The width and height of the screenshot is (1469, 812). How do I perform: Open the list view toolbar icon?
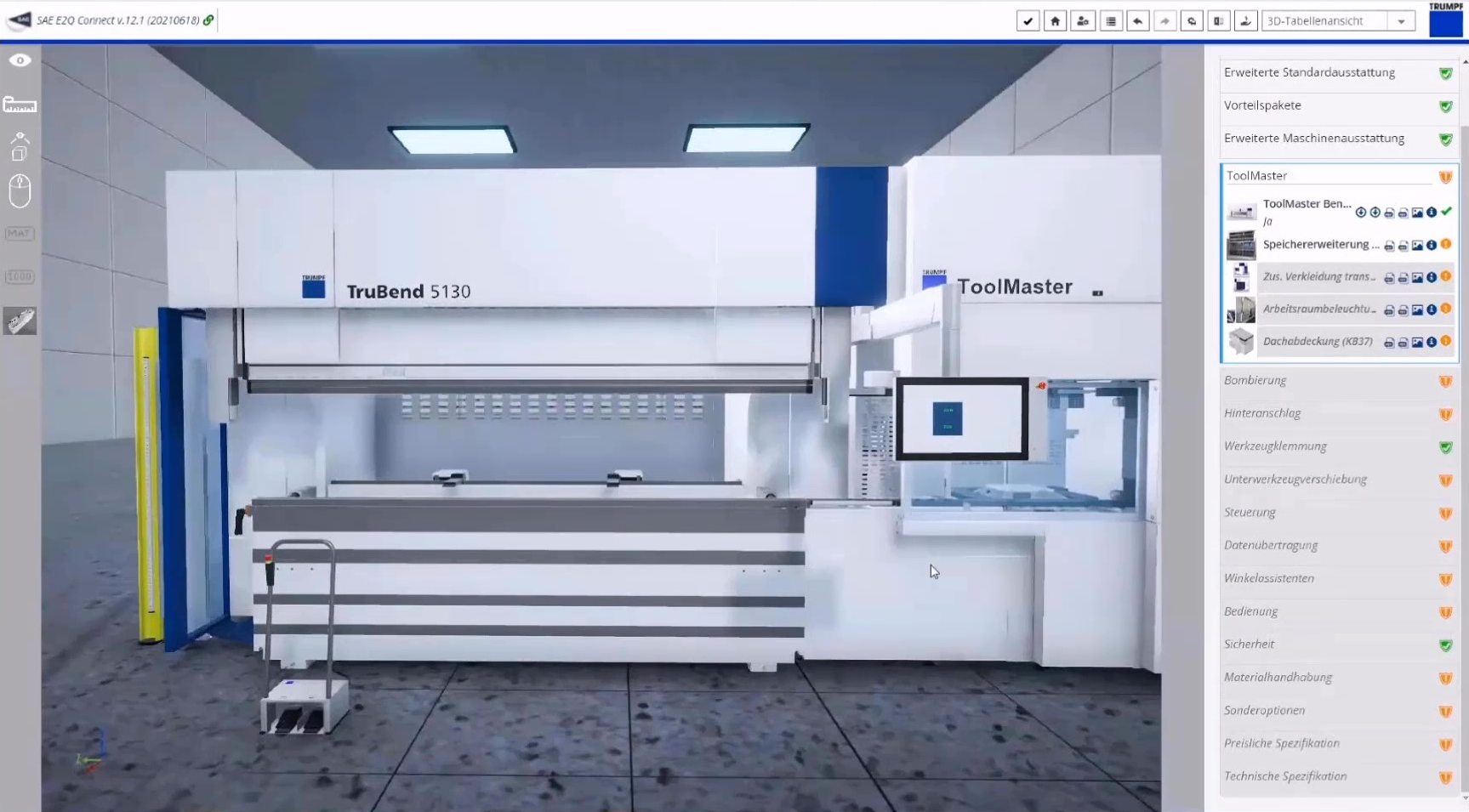coord(1110,21)
